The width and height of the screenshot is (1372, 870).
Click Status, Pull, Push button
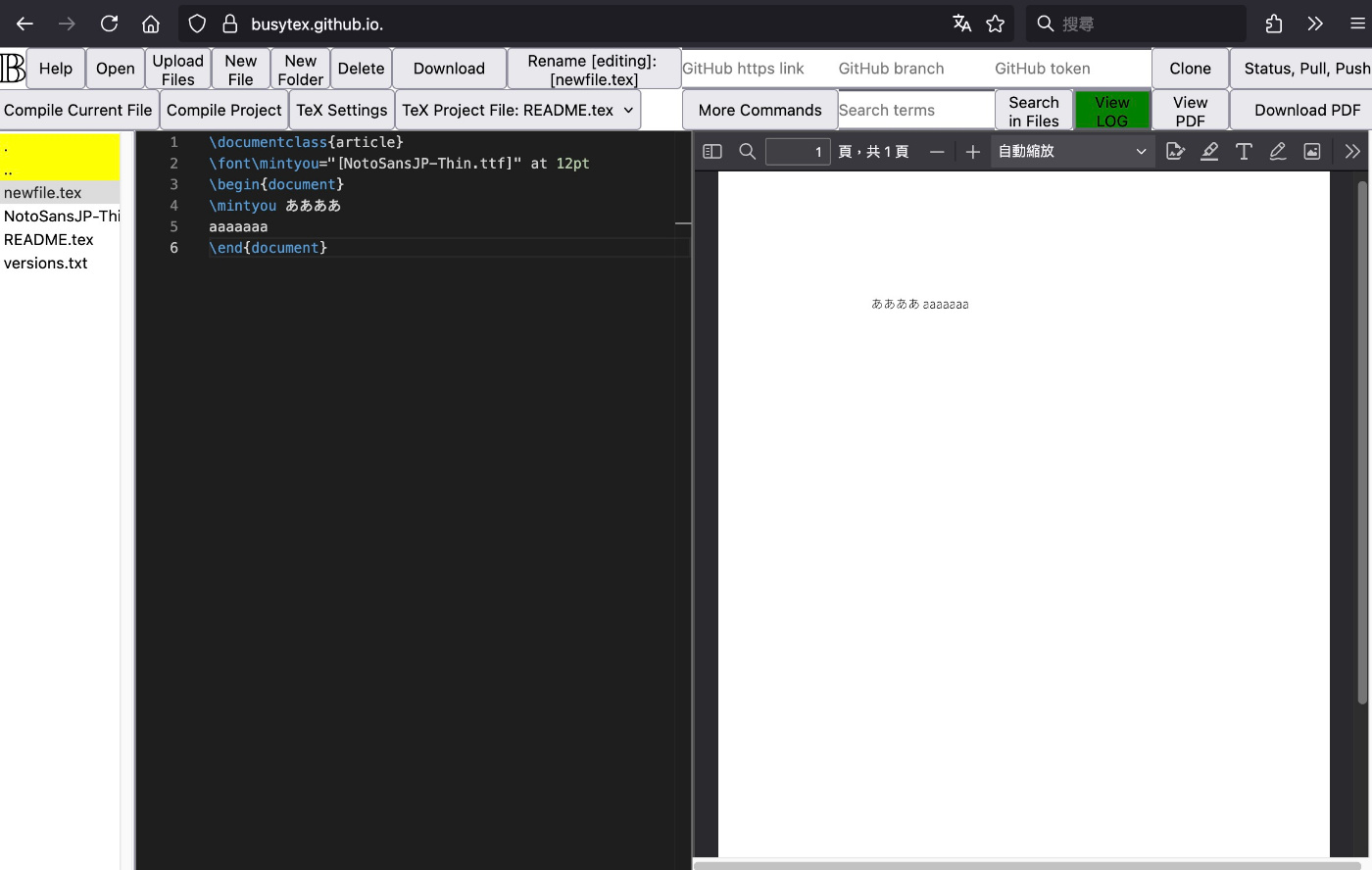[x=1301, y=69]
